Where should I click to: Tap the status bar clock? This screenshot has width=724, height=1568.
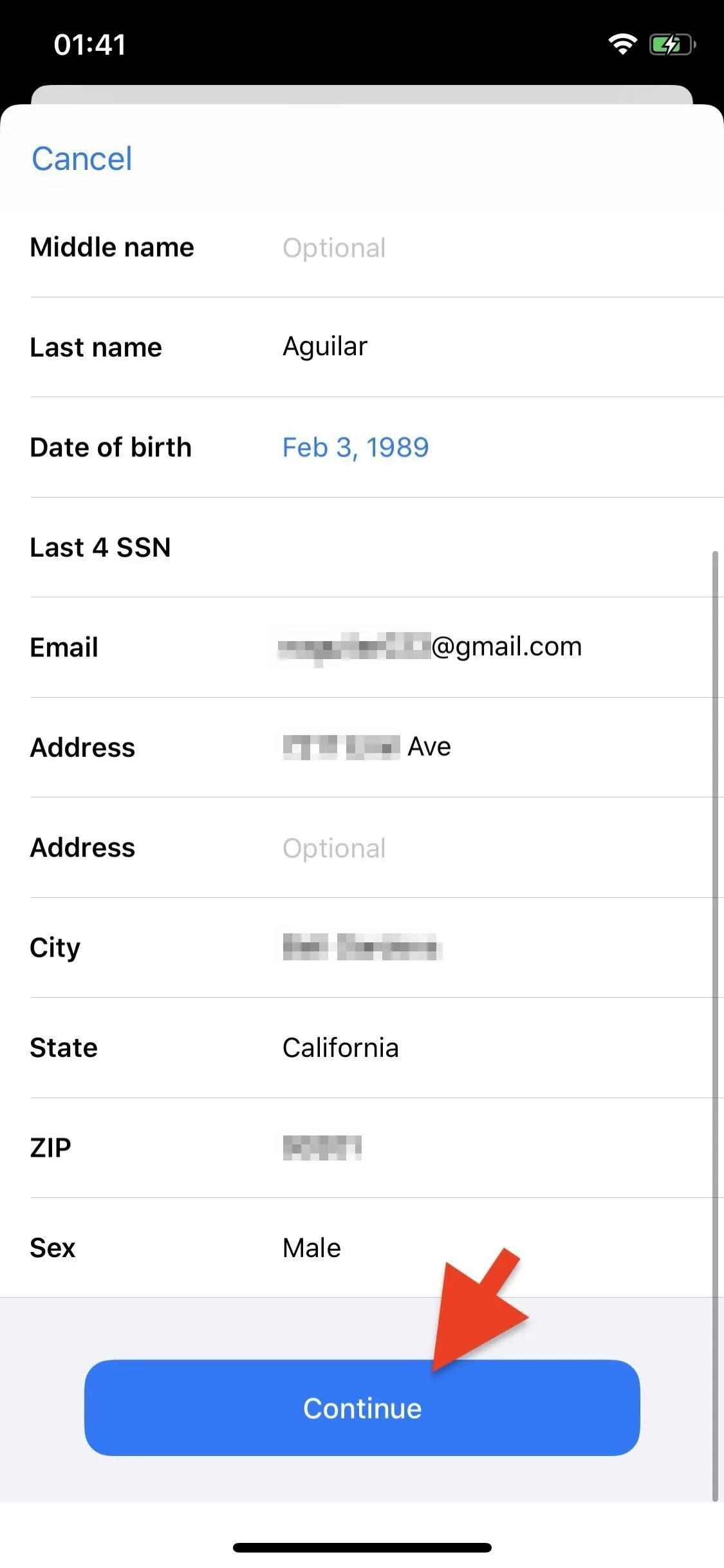(x=90, y=44)
